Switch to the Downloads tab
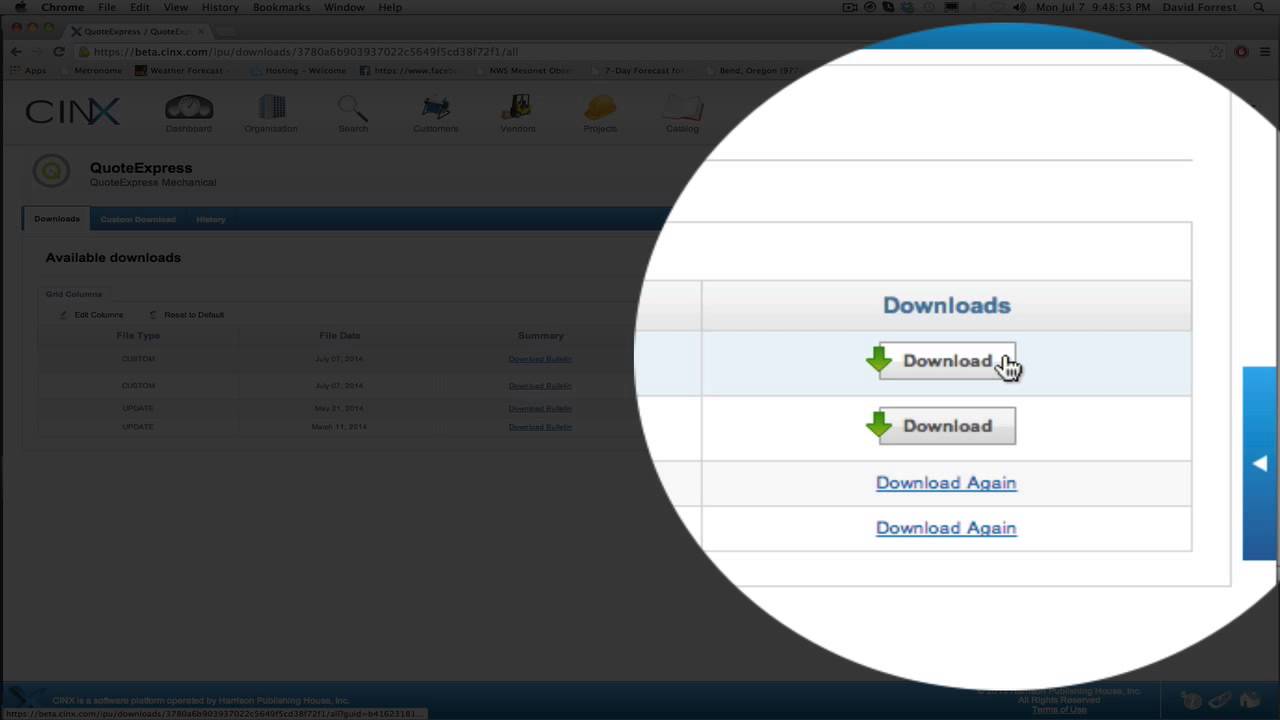Viewport: 1280px width, 720px height. point(57,219)
